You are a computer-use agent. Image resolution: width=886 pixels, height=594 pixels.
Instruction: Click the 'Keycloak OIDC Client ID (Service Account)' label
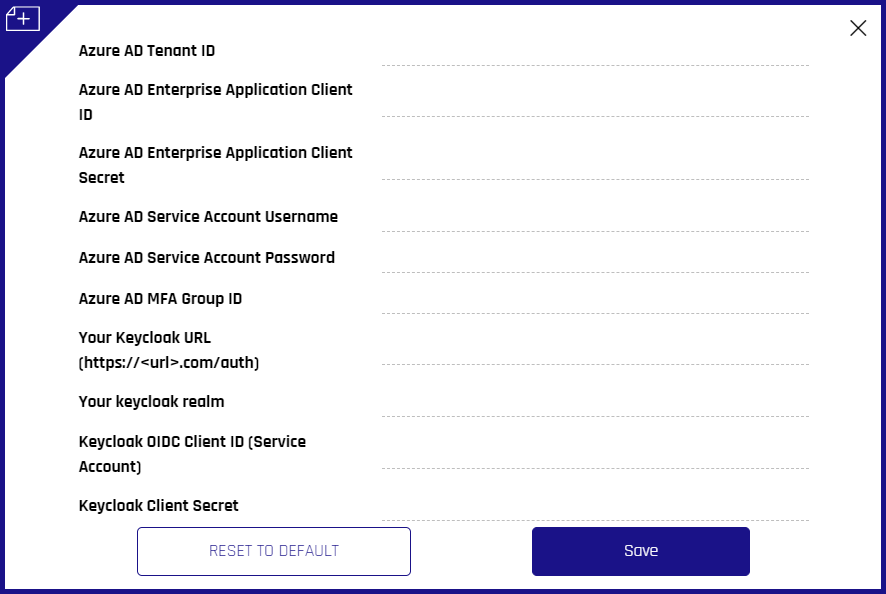[x=192, y=454]
